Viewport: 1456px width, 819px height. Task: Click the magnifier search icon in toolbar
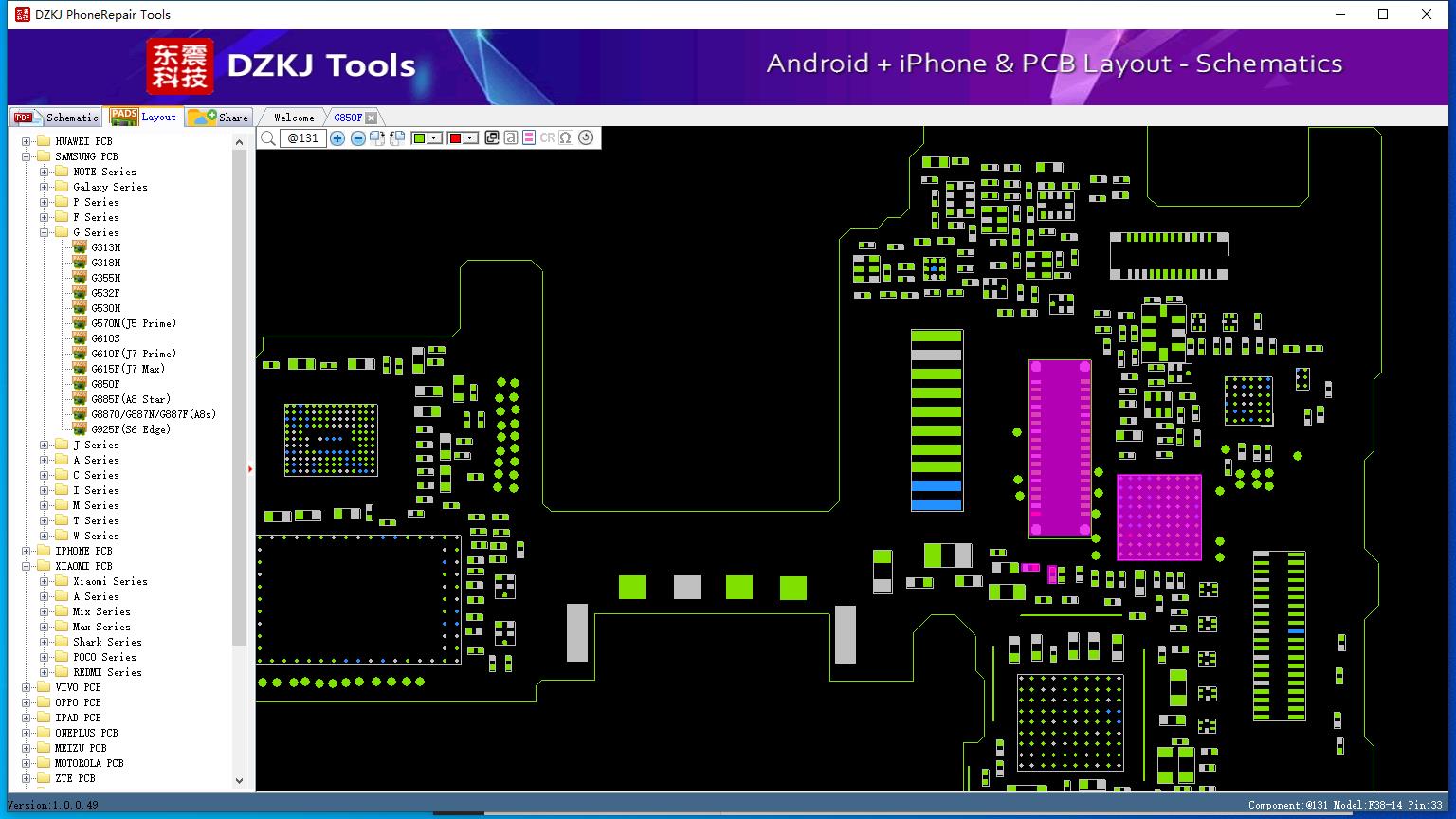click(x=268, y=138)
